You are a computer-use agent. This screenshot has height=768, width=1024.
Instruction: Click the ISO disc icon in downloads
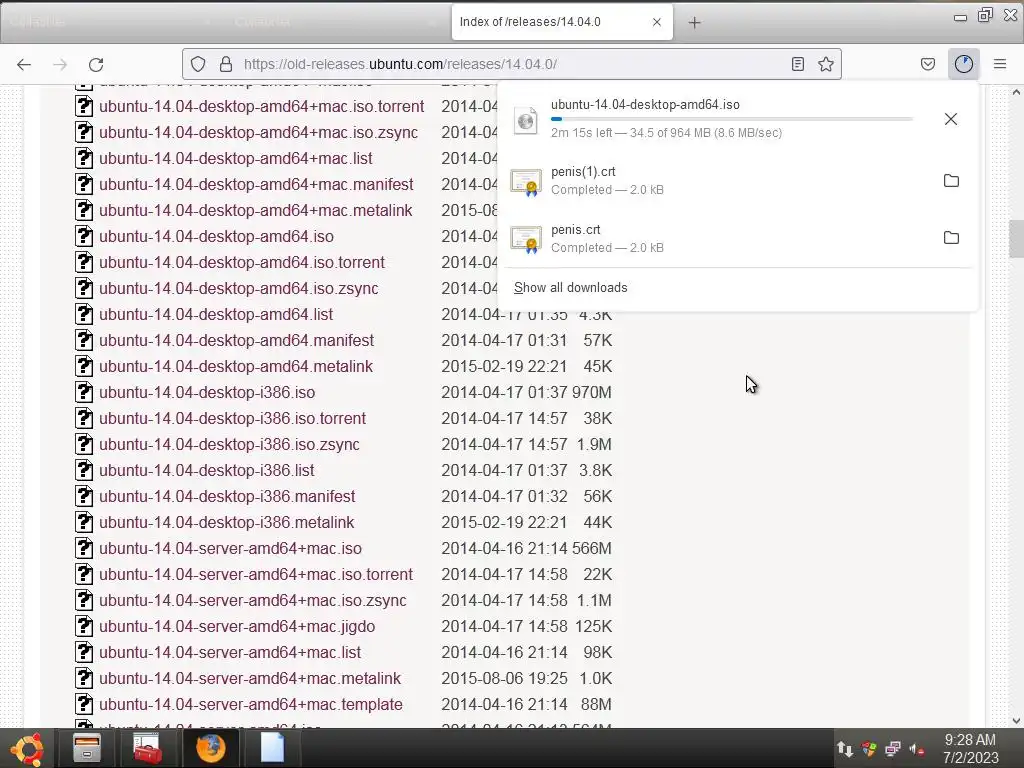[x=526, y=120]
